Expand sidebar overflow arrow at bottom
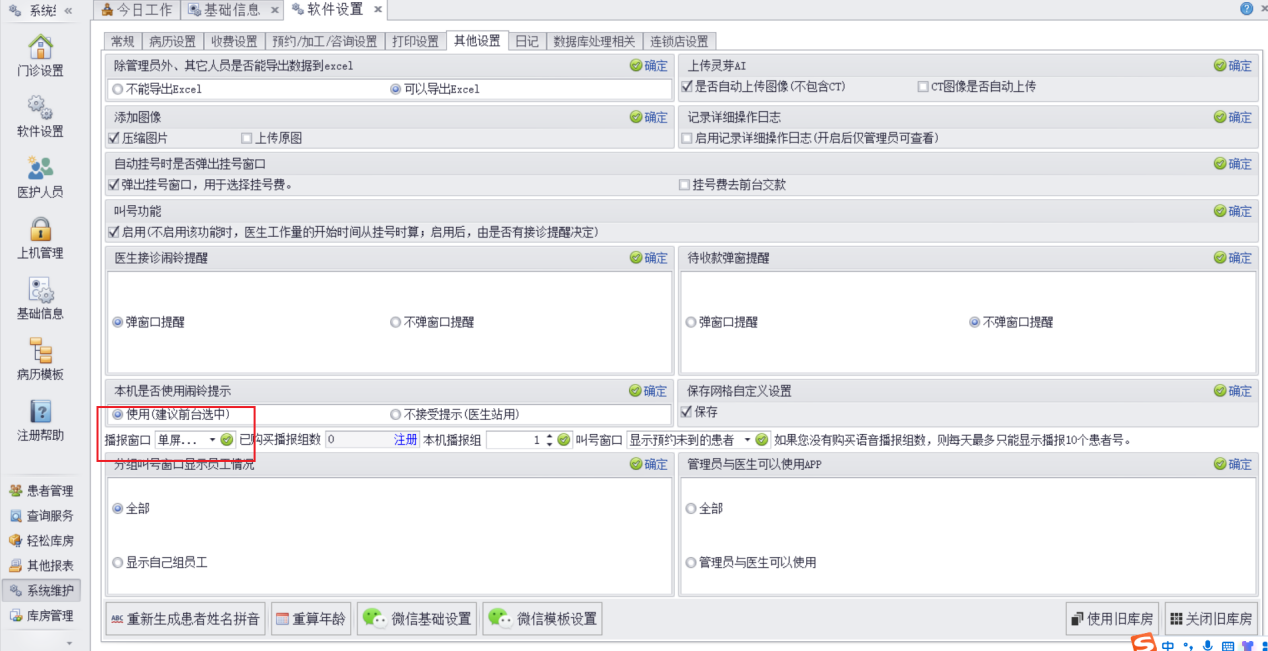Screen dimensions: 1268x651 tap(69, 642)
